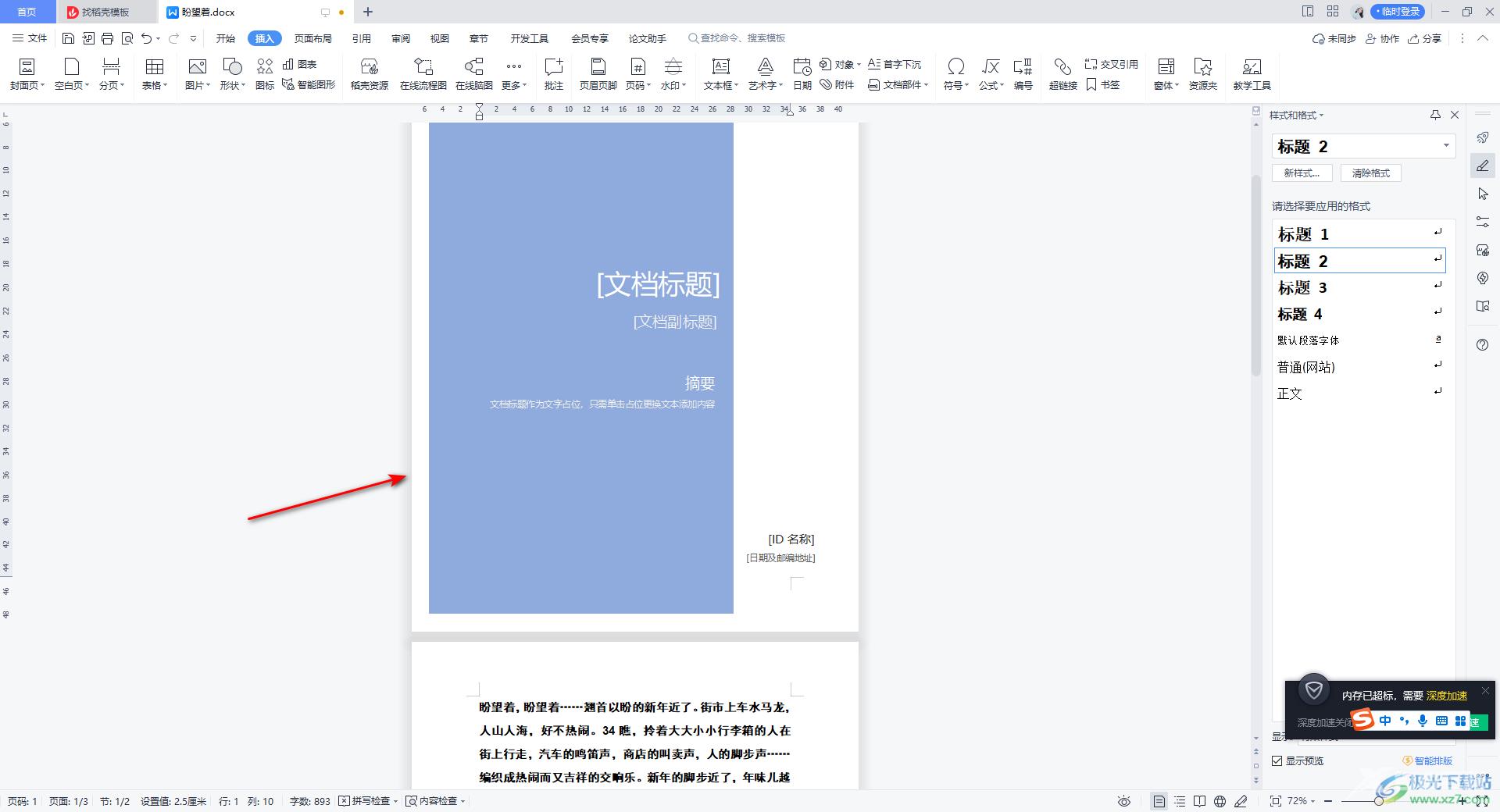The height and width of the screenshot is (812, 1500).
Task: Click the New Style (新样式...) button
Action: coord(1302,173)
